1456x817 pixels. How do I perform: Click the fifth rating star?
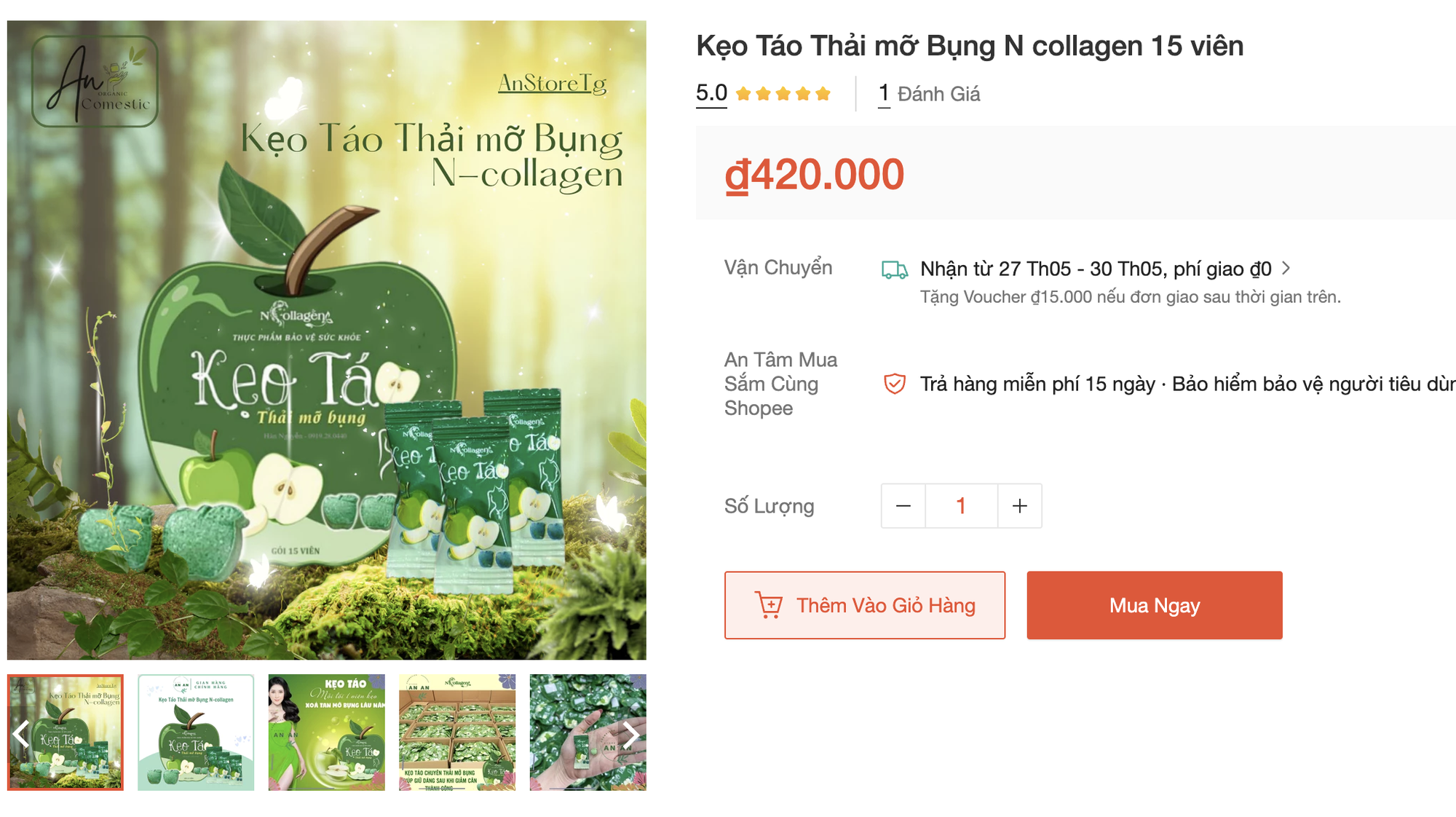click(x=823, y=93)
